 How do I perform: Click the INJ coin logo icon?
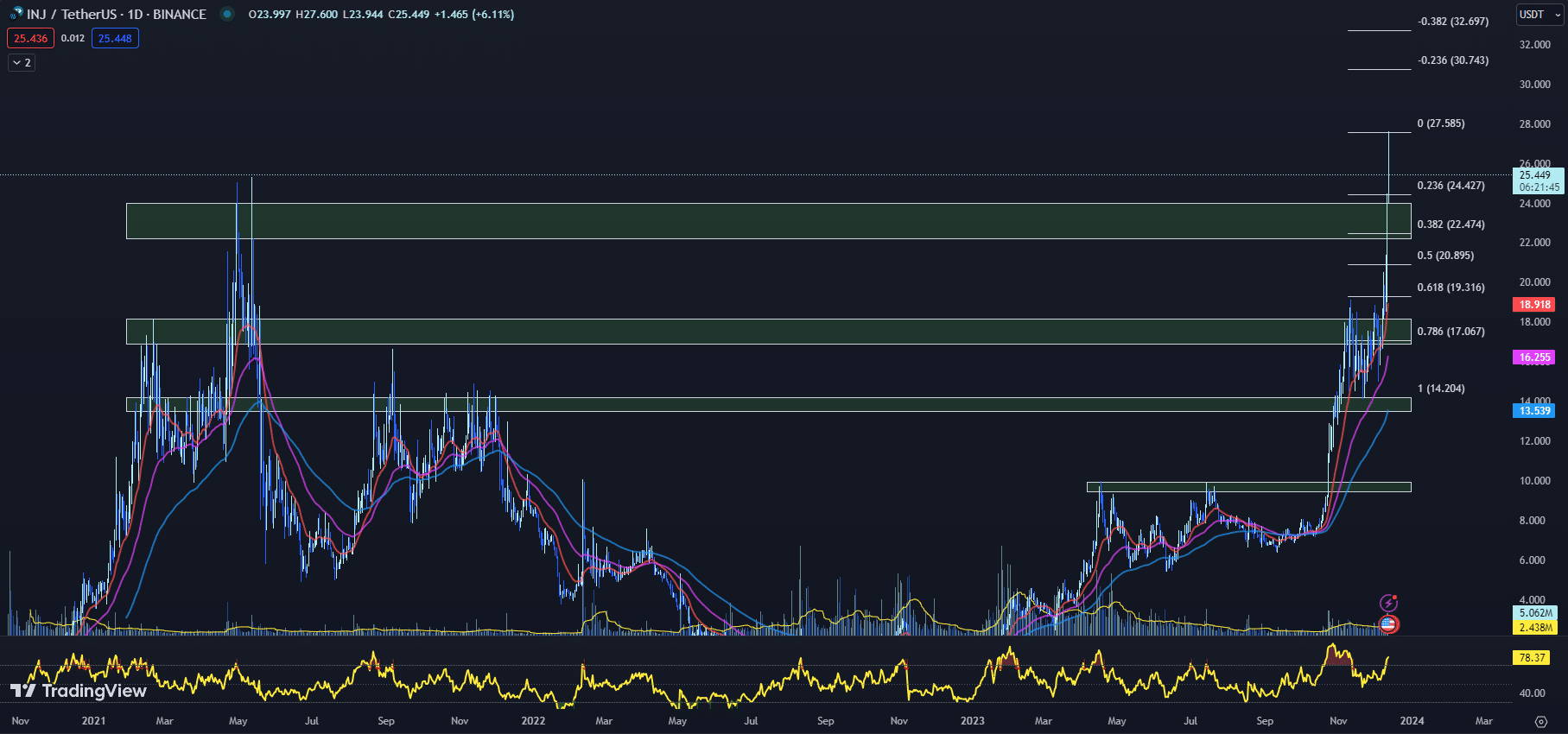(16, 14)
